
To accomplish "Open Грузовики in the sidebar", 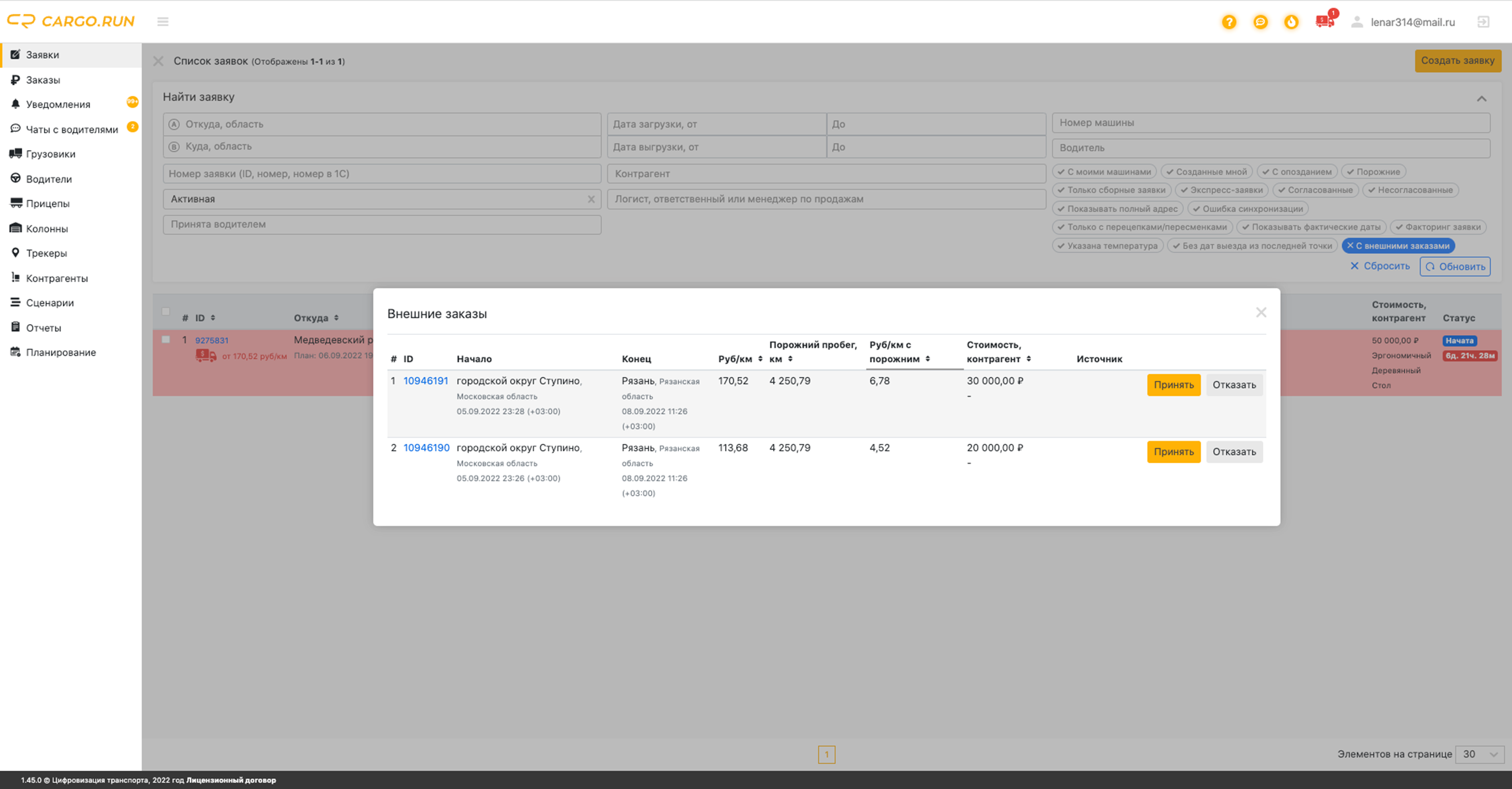I will point(50,154).
